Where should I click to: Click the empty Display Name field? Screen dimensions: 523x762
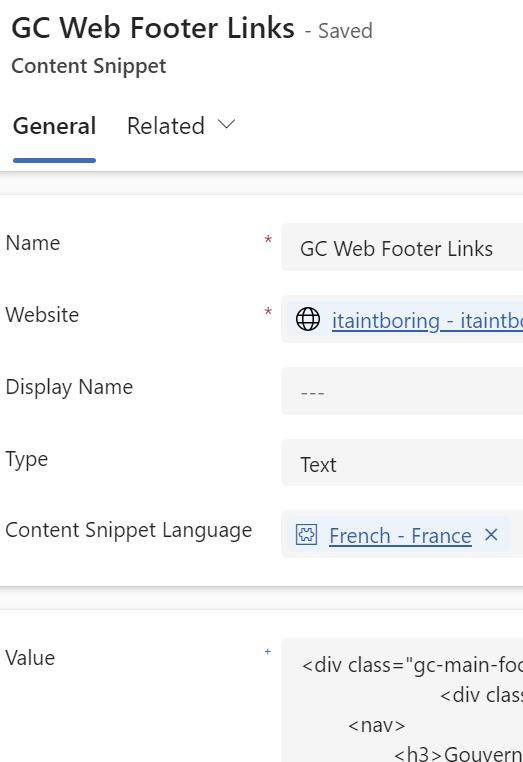pyautogui.click(x=402, y=391)
